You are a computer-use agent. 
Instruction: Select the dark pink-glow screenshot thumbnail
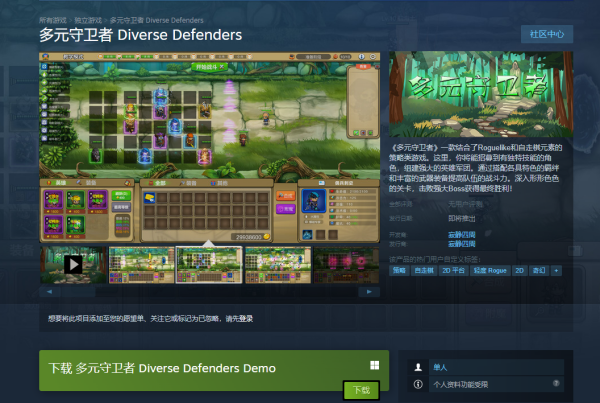[x=346, y=265]
